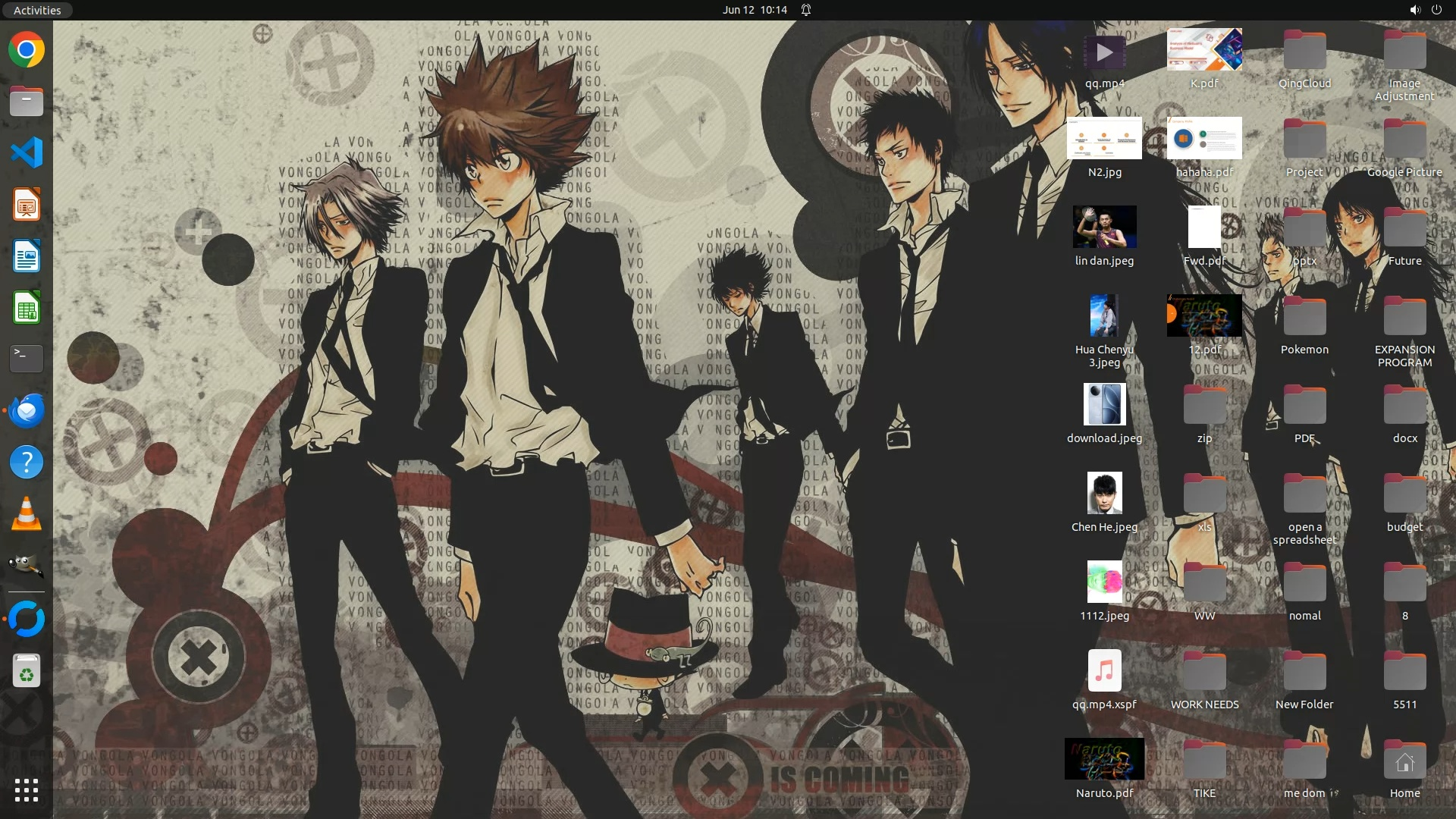Open Thunderbird mail client

27,410
